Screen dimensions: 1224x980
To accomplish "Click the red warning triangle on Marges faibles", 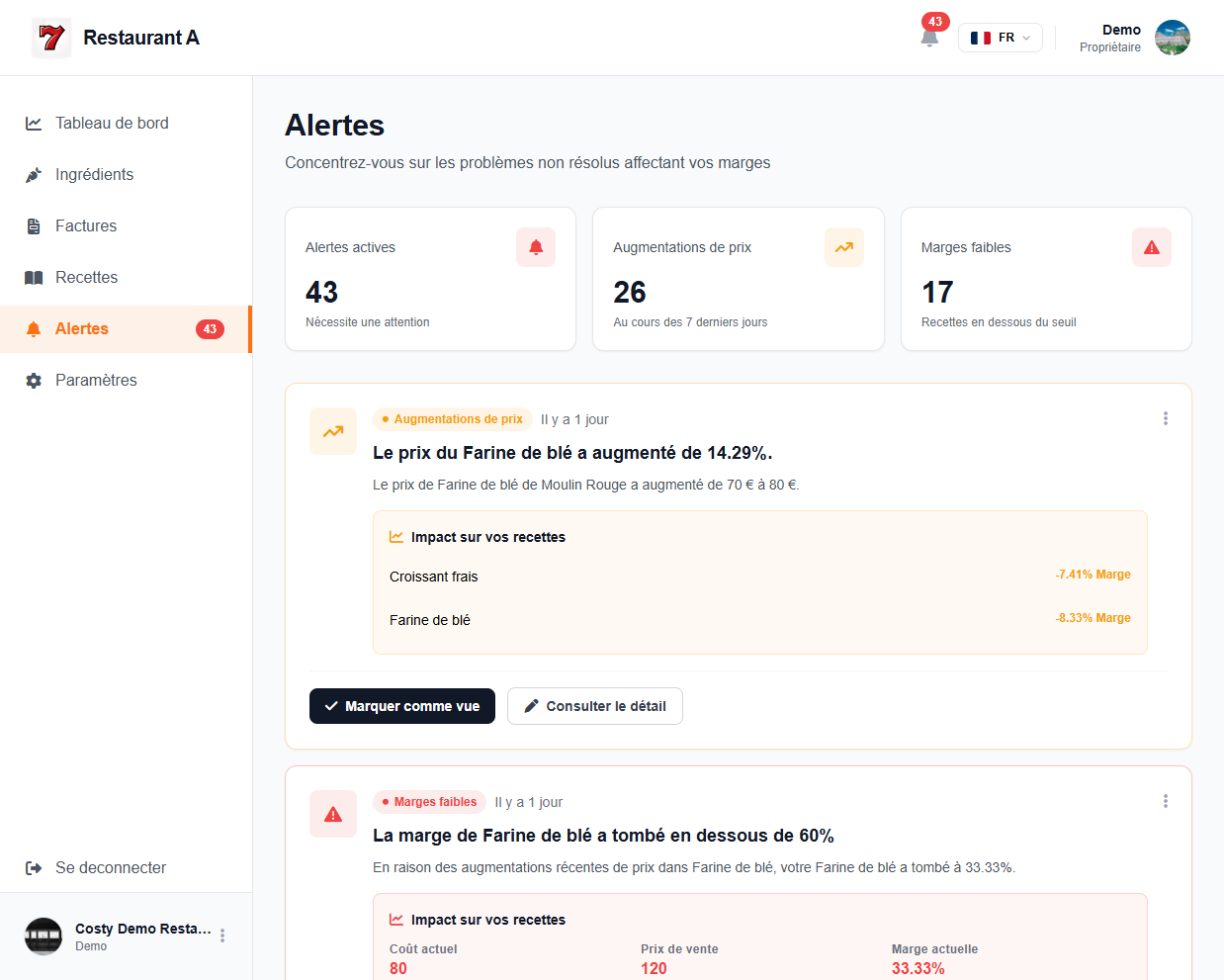I will click(x=1151, y=247).
